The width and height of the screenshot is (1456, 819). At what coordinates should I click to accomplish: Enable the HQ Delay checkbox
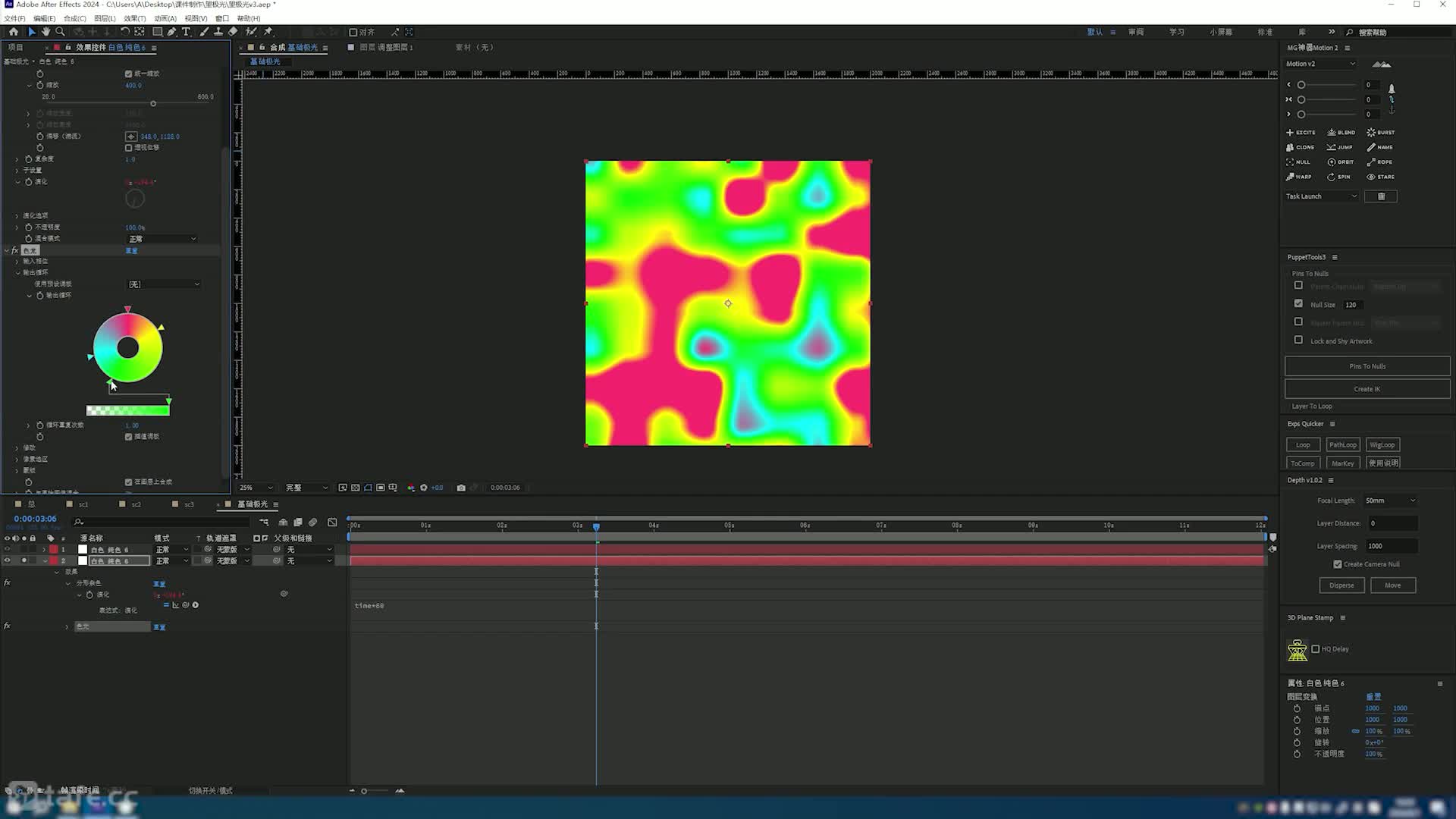tap(1316, 649)
